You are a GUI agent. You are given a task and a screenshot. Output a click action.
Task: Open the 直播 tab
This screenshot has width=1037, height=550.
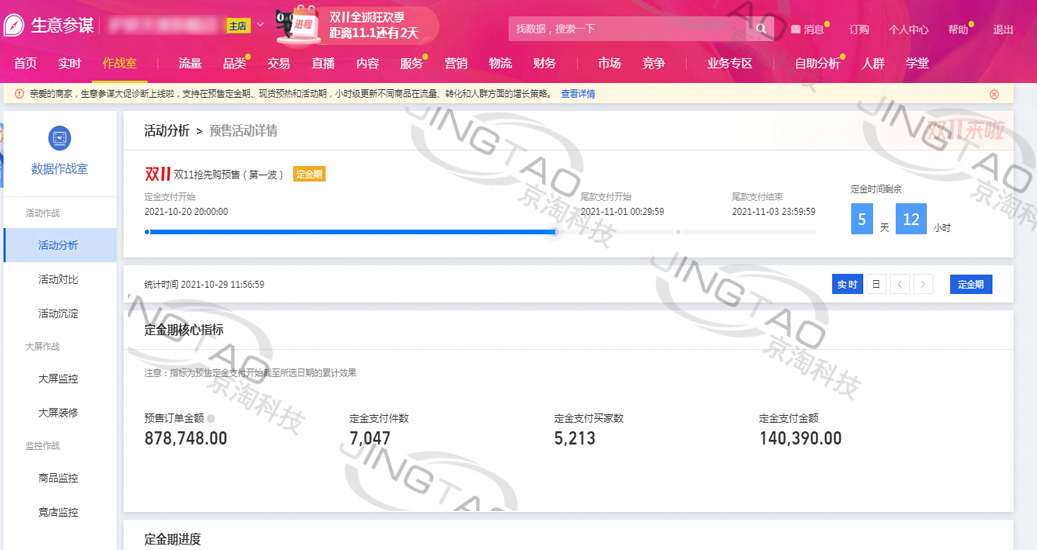pyautogui.click(x=323, y=63)
